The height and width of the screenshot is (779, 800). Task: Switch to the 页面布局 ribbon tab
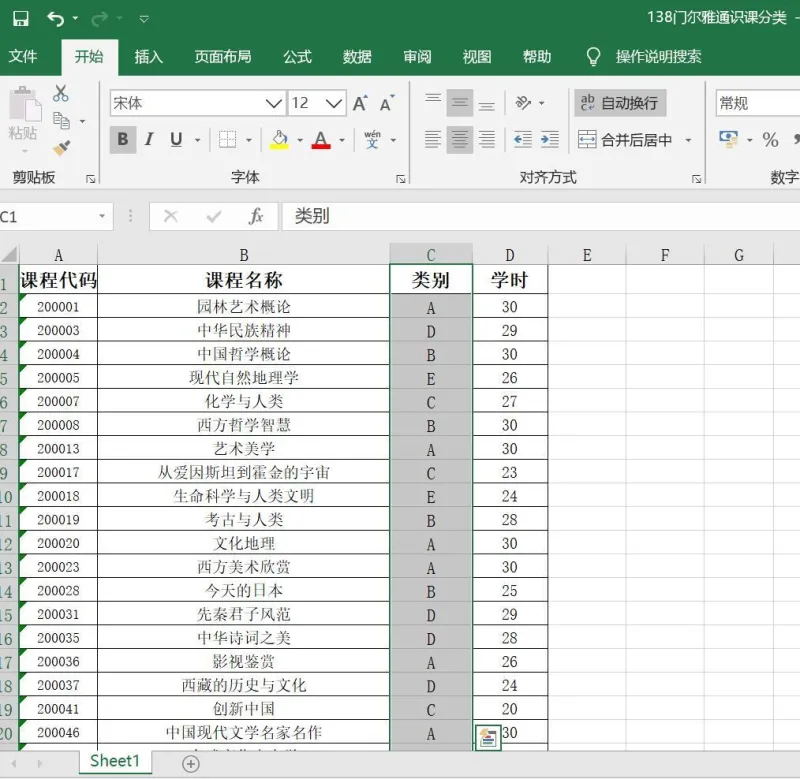(x=223, y=56)
